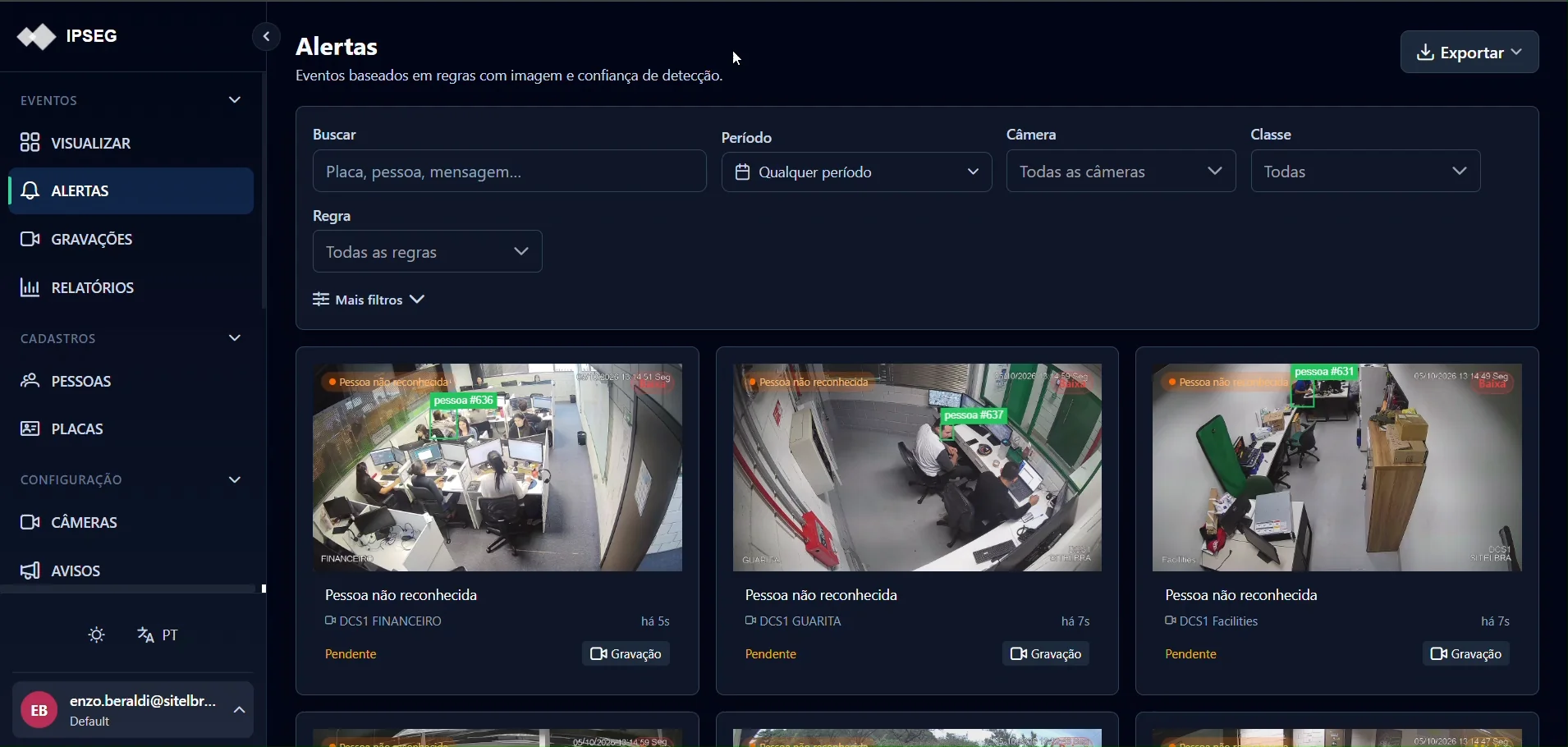Collapse the sidebar with the arrow button

click(x=266, y=37)
